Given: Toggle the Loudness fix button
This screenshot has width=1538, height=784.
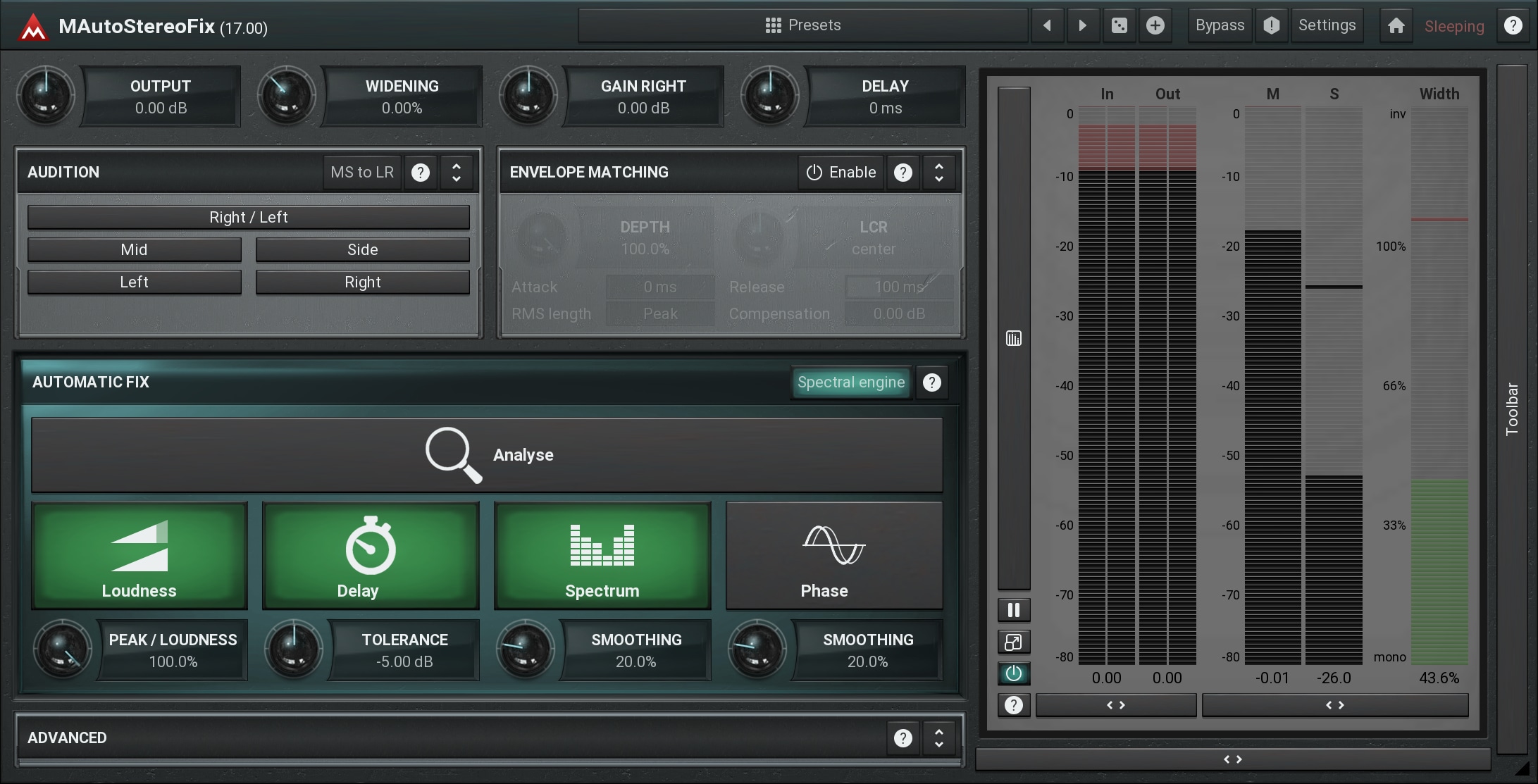Looking at the screenshot, I should pyautogui.click(x=139, y=556).
